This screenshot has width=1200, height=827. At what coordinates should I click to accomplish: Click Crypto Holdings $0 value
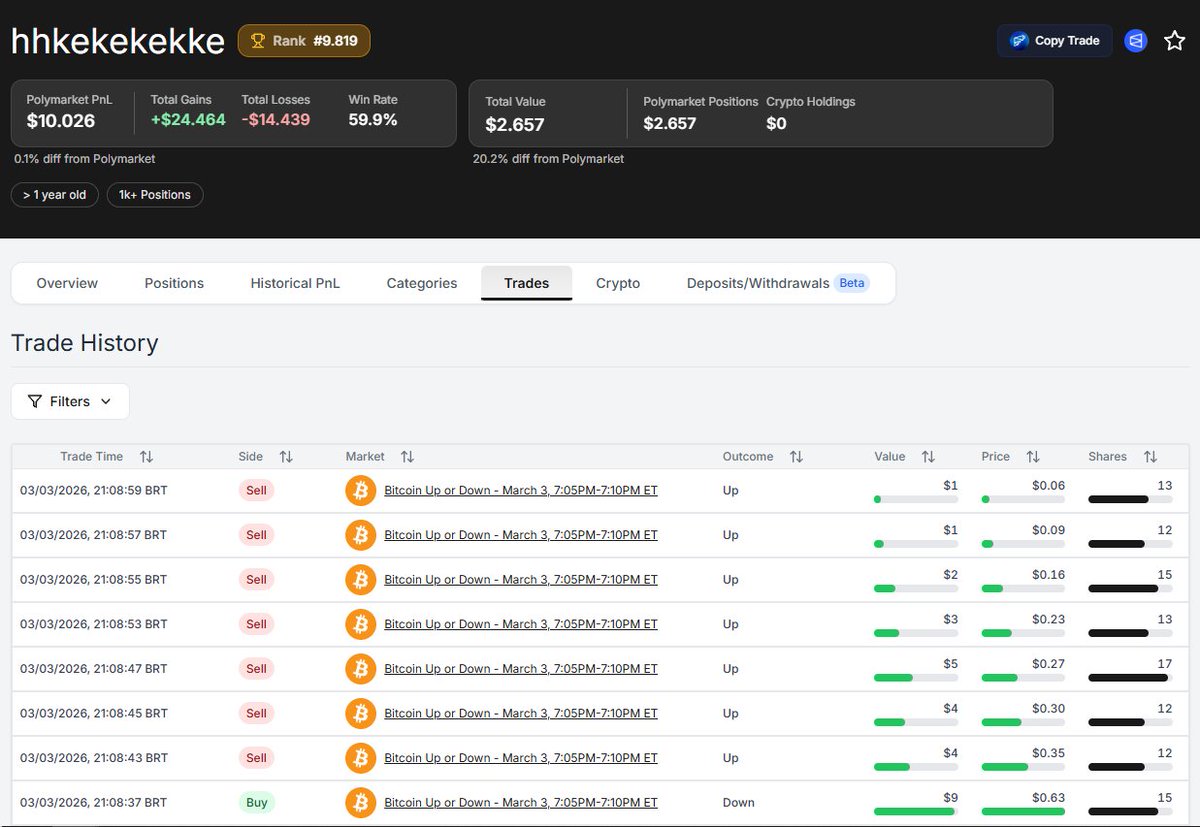[x=776, y=124]
